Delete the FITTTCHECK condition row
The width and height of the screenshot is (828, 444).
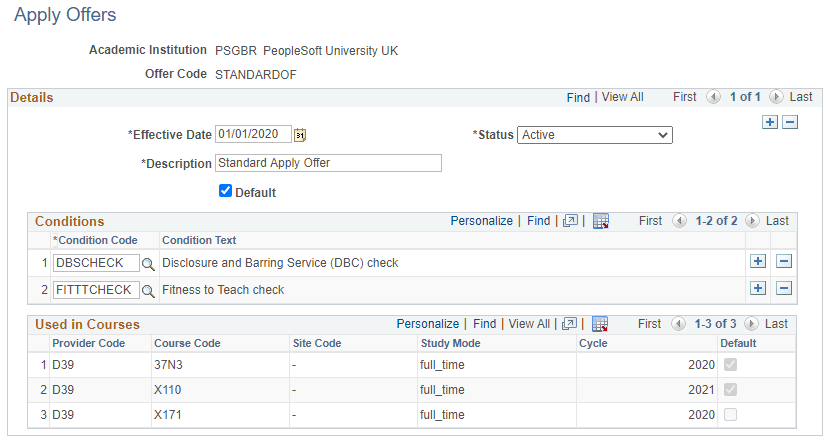784,289
